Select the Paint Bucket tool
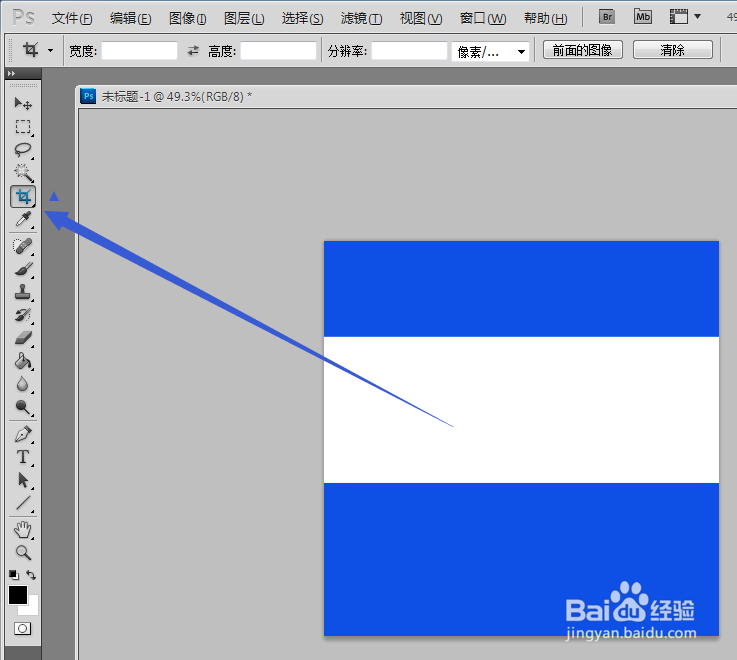The width and height of the screenshot is (737, 660). [23, 361]
